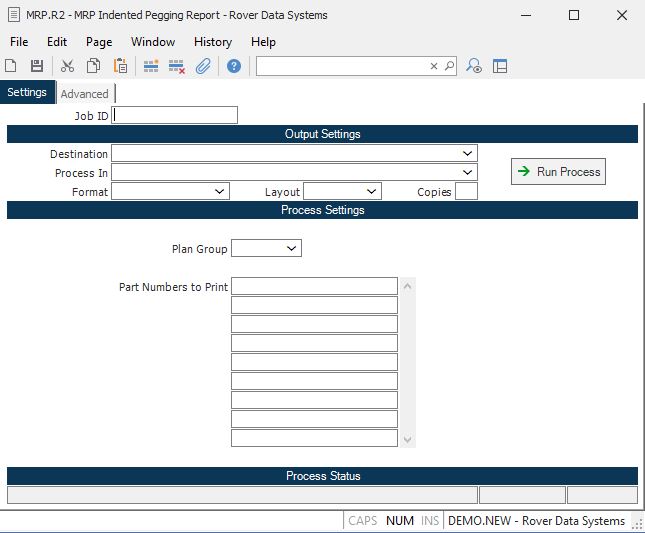
Task: Click the search magnifier icon
Action: click(x=449, y=66)
